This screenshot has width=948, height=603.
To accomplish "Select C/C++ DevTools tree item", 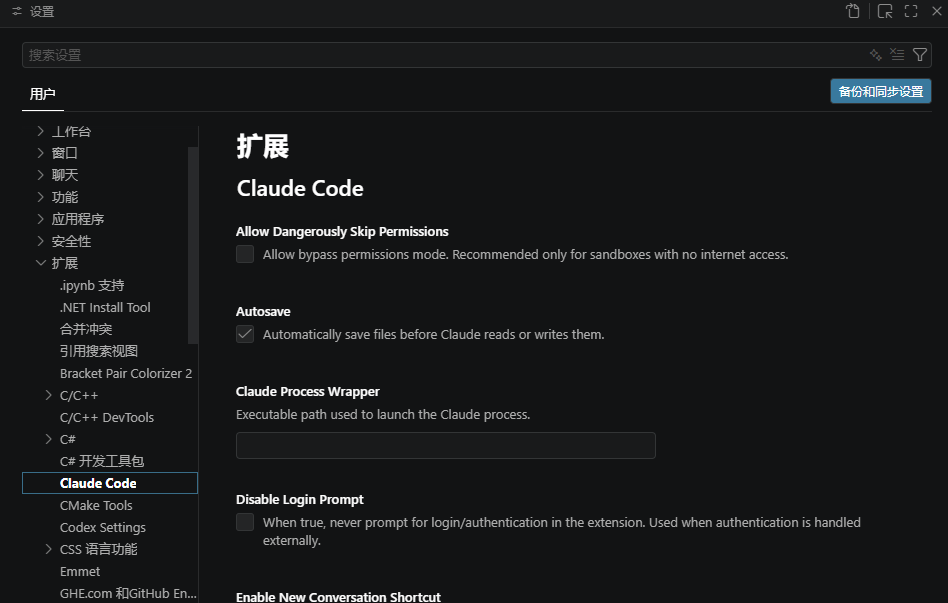I will click(107, 417).
